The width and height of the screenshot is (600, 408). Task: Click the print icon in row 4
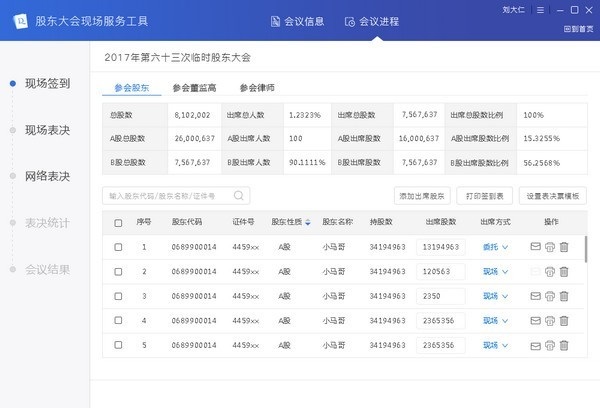point(550,321)
